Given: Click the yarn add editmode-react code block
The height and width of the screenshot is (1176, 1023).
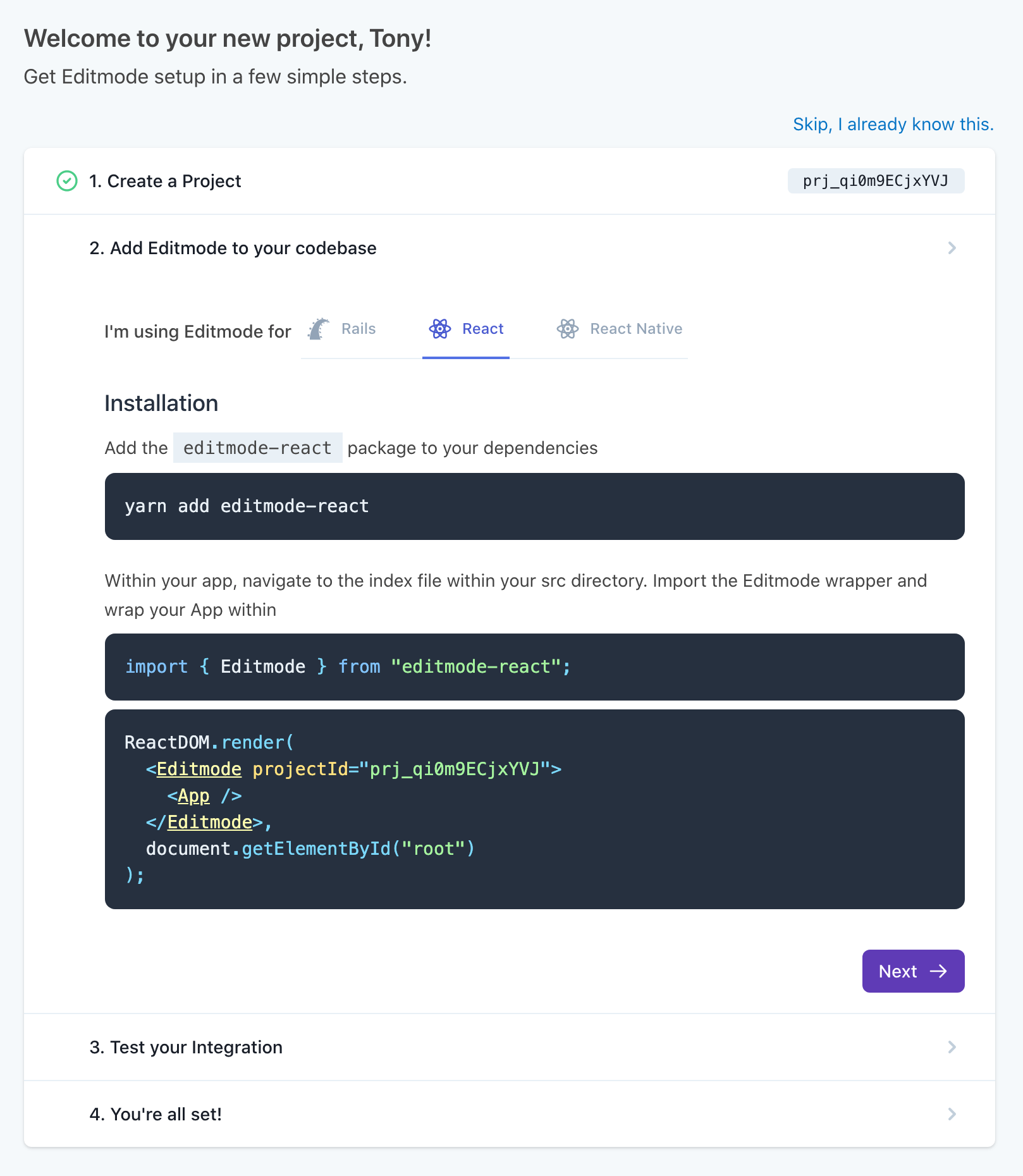Looking at the screenshot, I should pyautogui.click(x=534, y=506).
